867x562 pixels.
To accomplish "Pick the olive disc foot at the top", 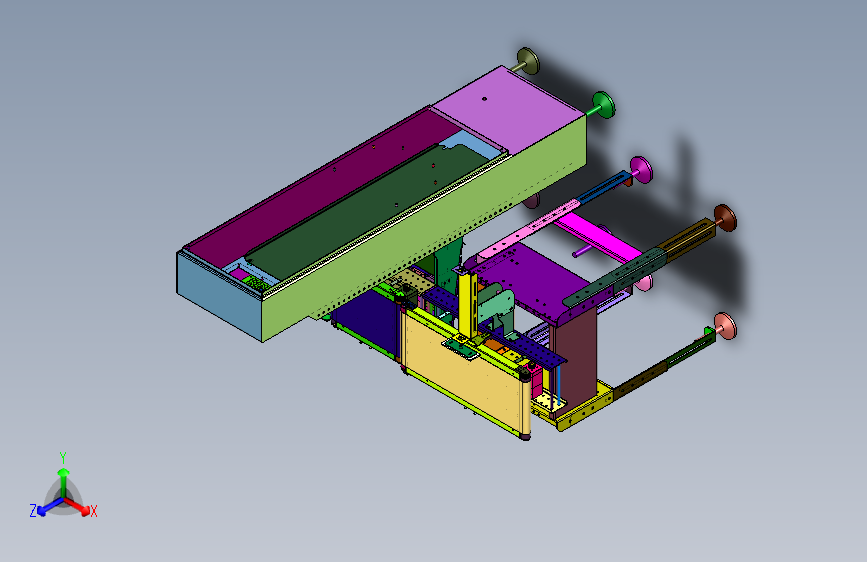I will tap(529, 61).
